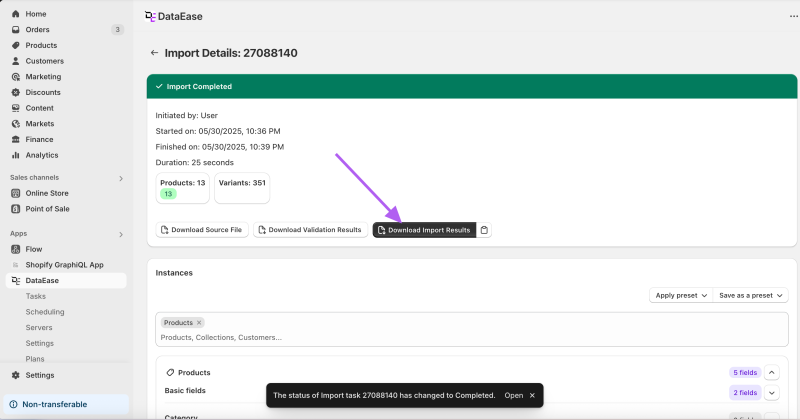Click the green 13 badge
Viewport: 800px width, 420px height.
(168, 194)
